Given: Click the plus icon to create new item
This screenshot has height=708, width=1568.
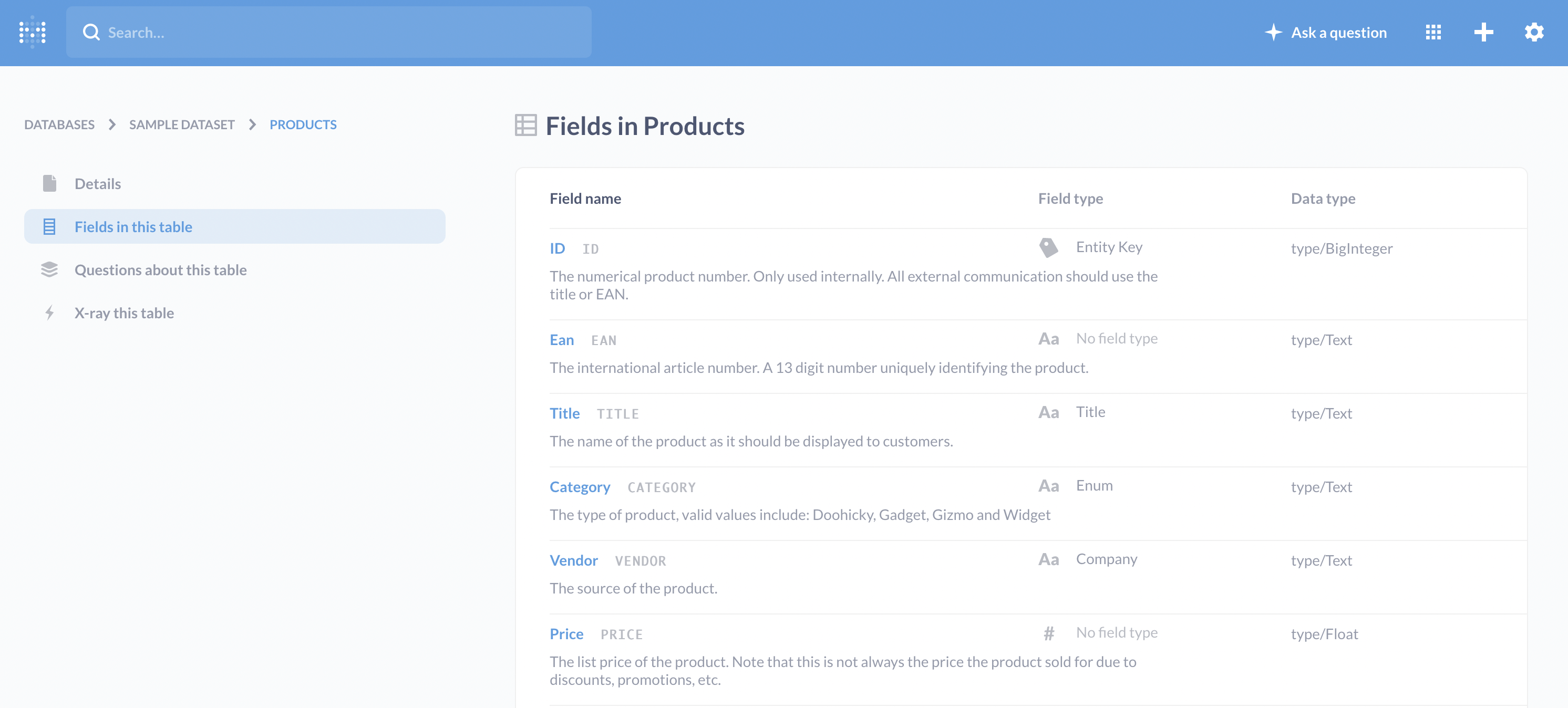Looking at the screenshot, I should [1483, 32].
